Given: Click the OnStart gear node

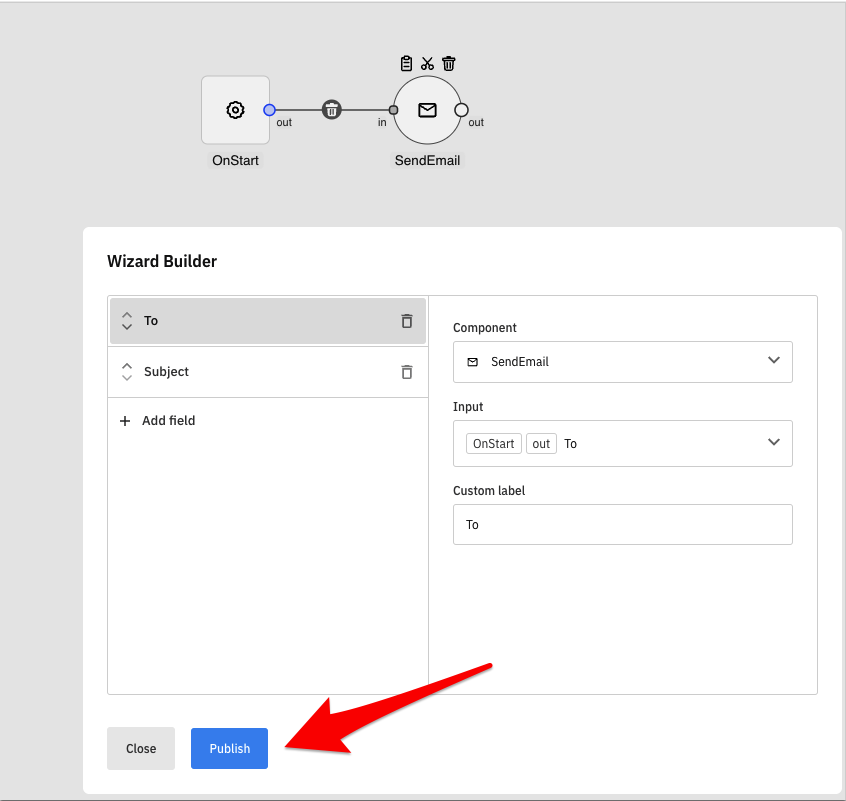Looking at the screenshot, I should (x=235, y=110).
